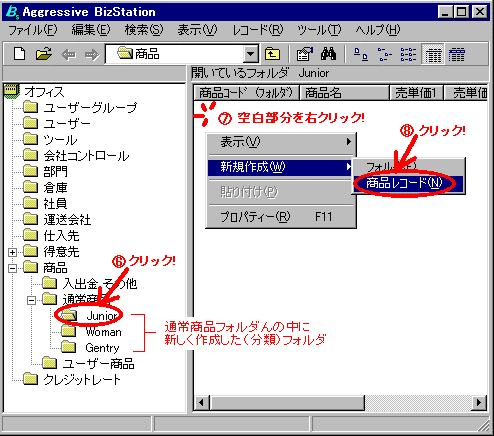Click the 売単価1 column header

[x=416, y=93]
